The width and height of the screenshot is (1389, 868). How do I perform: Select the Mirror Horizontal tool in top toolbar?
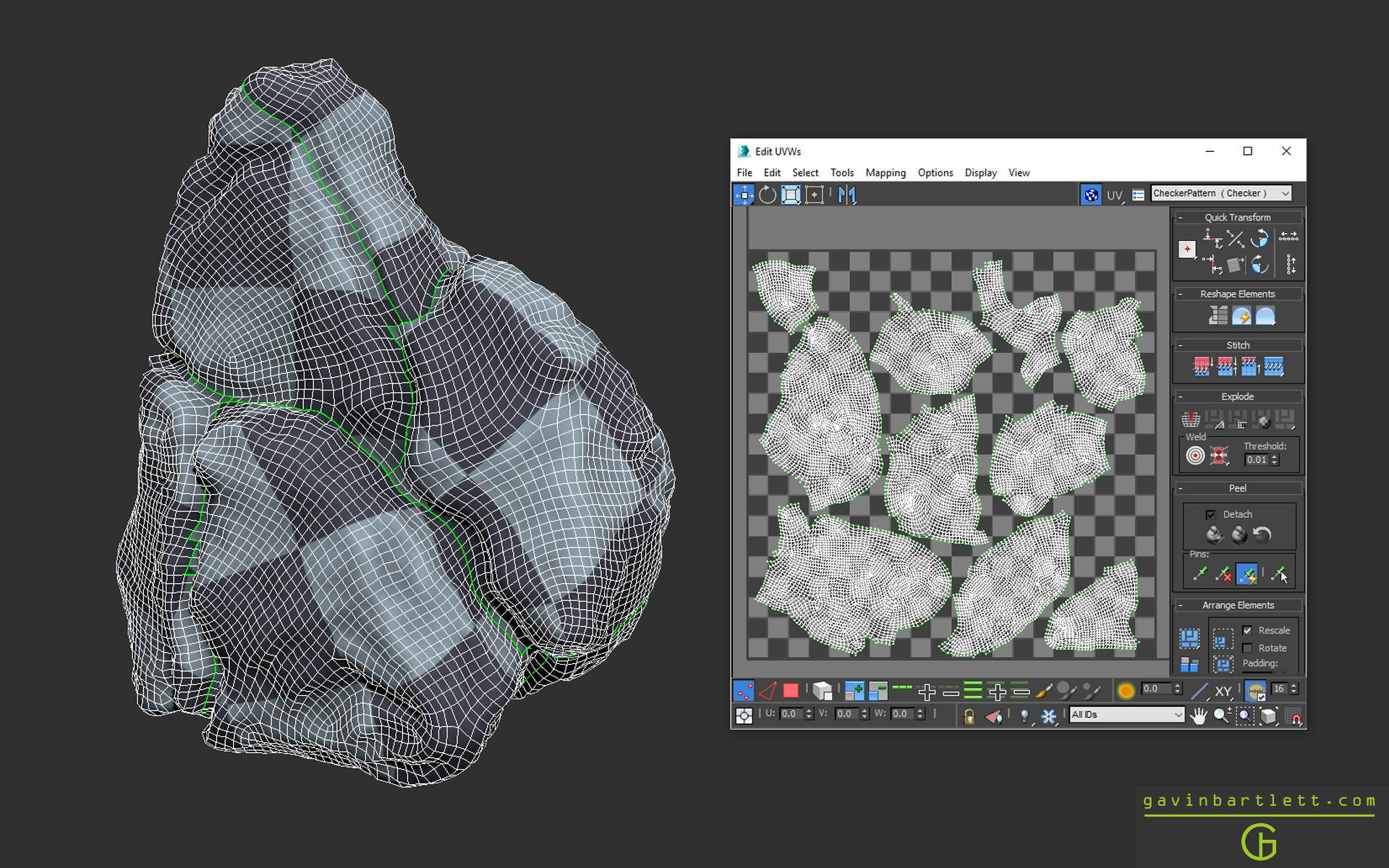point(846,195)
